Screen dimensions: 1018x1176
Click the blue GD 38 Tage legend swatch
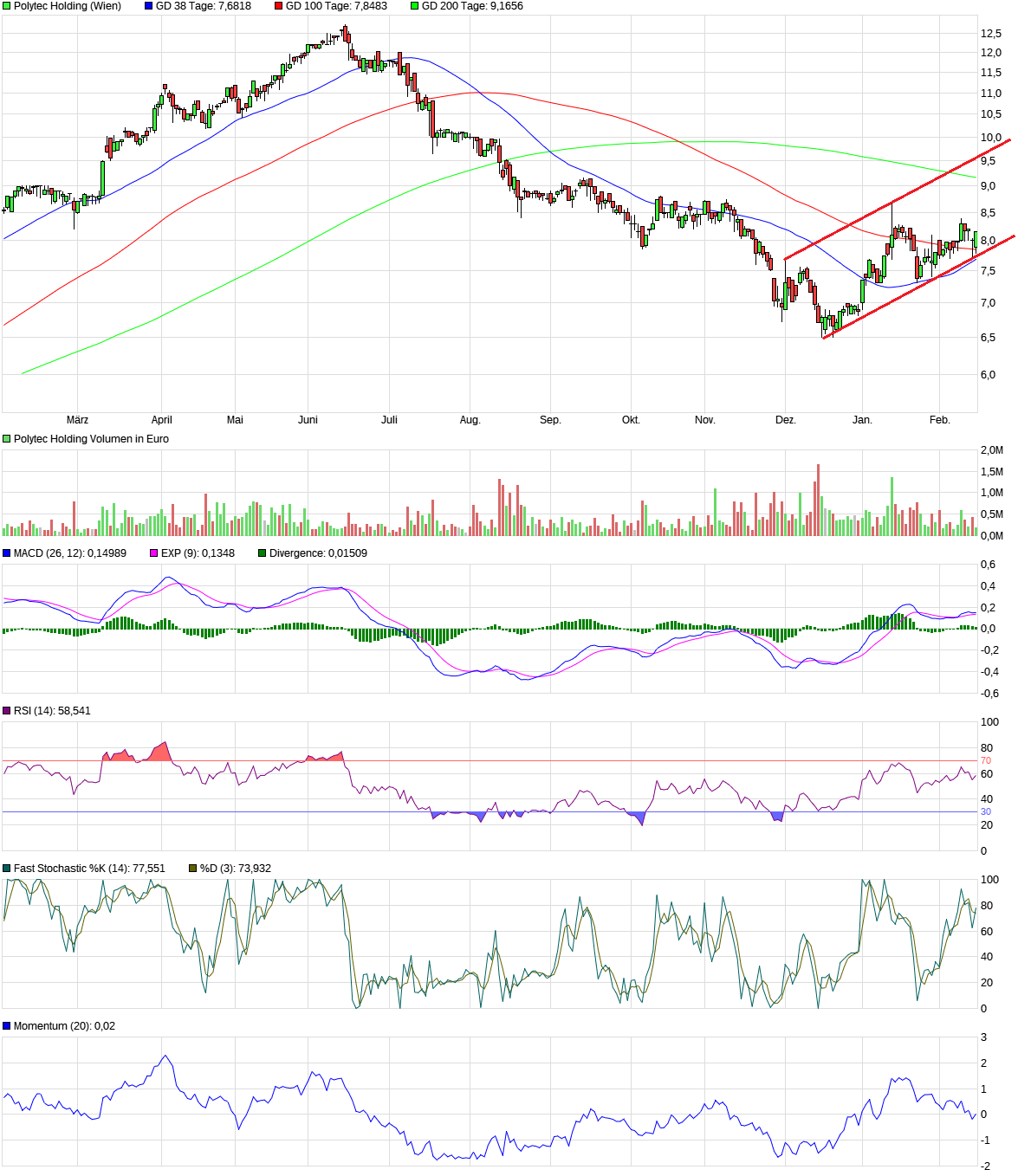click(x=149, y=6)
